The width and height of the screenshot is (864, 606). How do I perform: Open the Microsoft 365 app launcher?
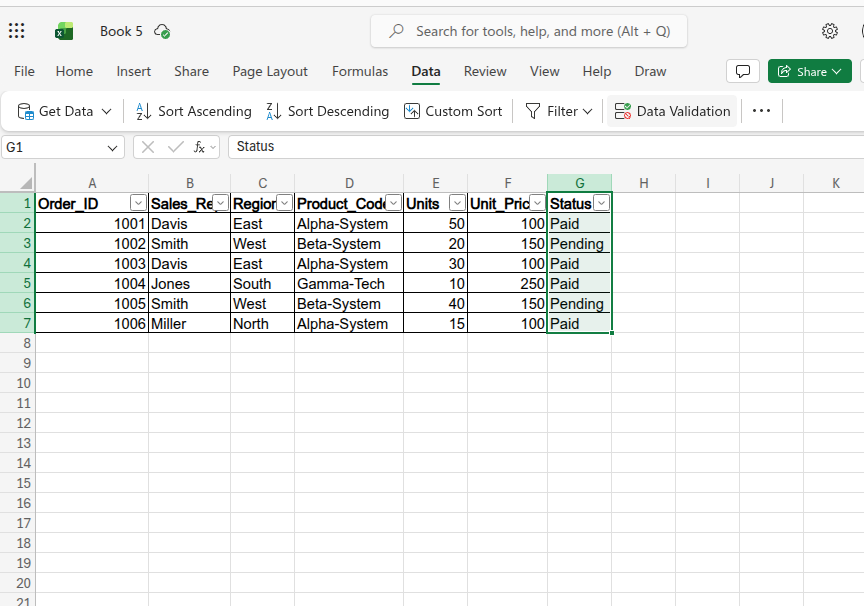click(16, 30)
